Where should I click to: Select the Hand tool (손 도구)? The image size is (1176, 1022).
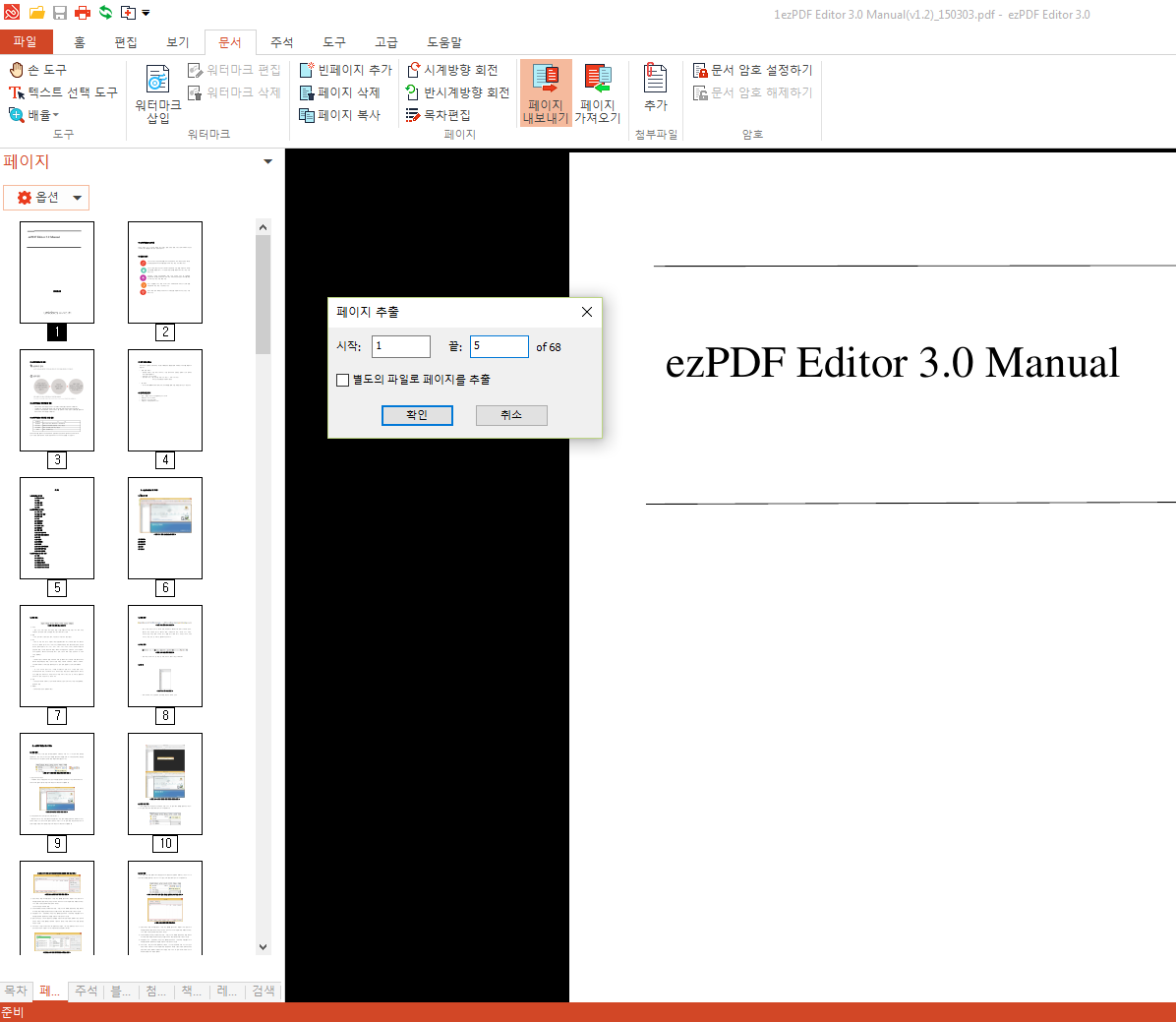point(37,70)
